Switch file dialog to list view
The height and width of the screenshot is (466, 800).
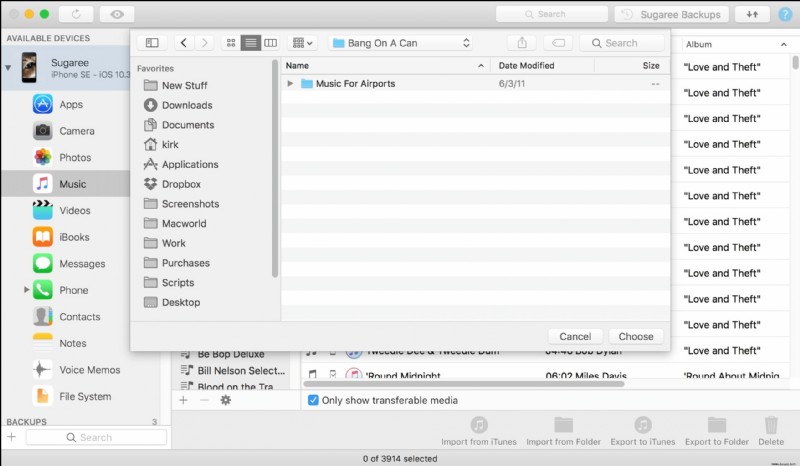click(x=251, y=43)
